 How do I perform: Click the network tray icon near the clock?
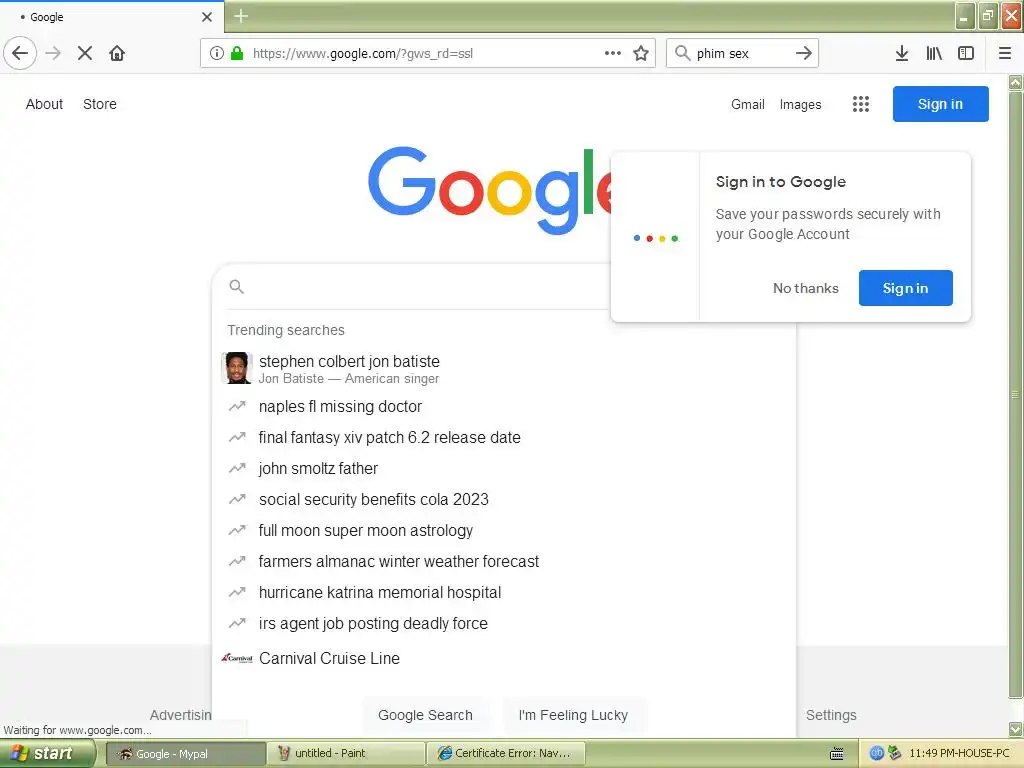[x=894, y=753]
